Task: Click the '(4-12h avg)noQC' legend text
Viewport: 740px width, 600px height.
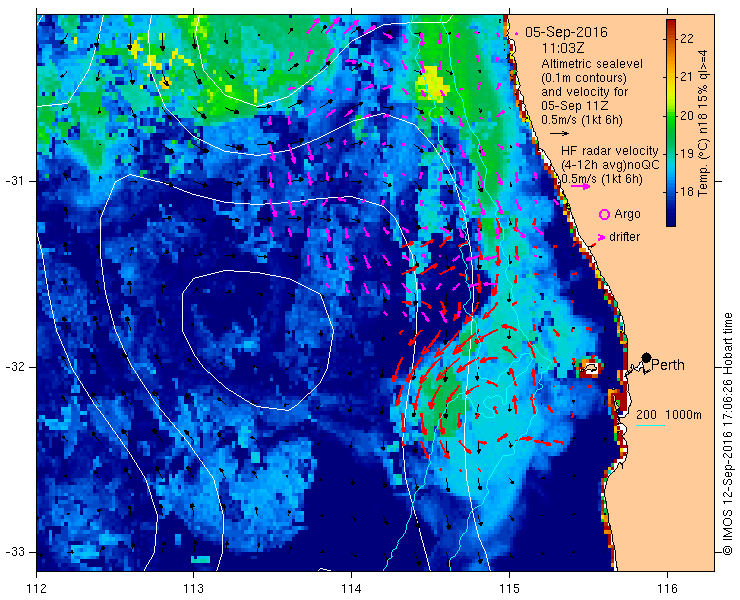Action: click(x=610, y=165)
